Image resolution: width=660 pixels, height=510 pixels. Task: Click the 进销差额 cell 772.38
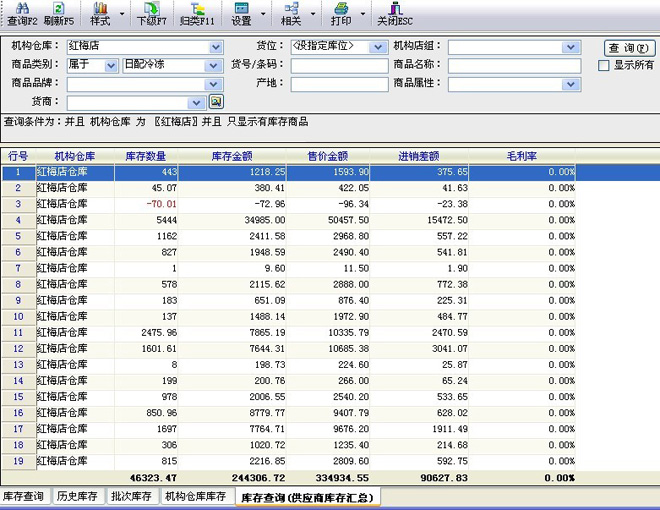pos(419,284)
